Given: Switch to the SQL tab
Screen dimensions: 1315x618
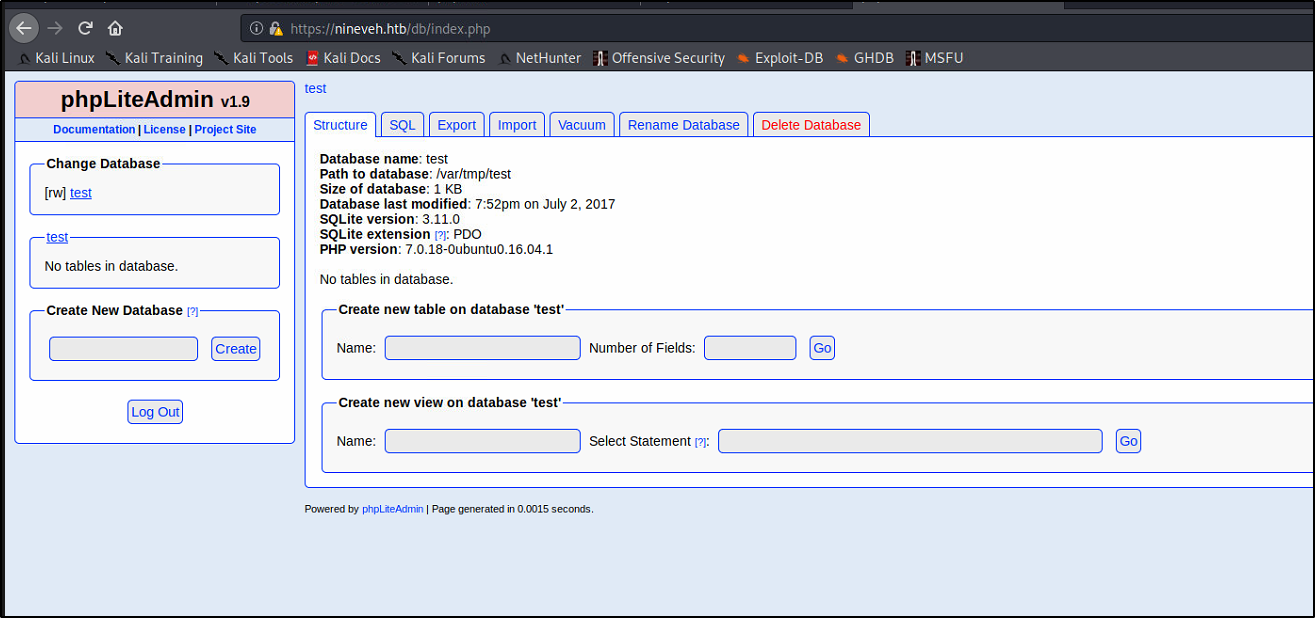Looking at the screenshot, I should tap(402, 125).
